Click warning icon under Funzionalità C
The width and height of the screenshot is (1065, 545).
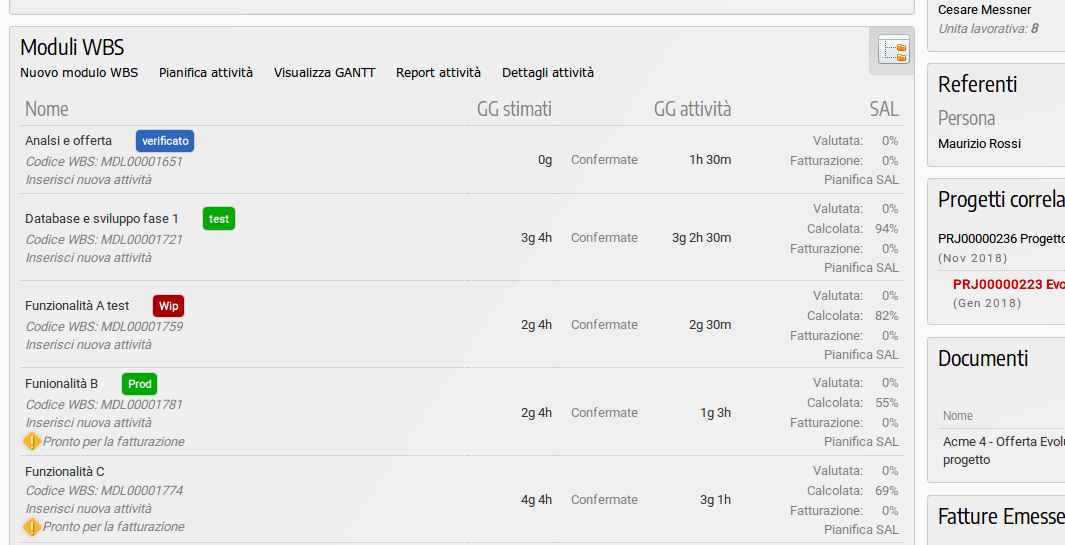coord(32,527)
